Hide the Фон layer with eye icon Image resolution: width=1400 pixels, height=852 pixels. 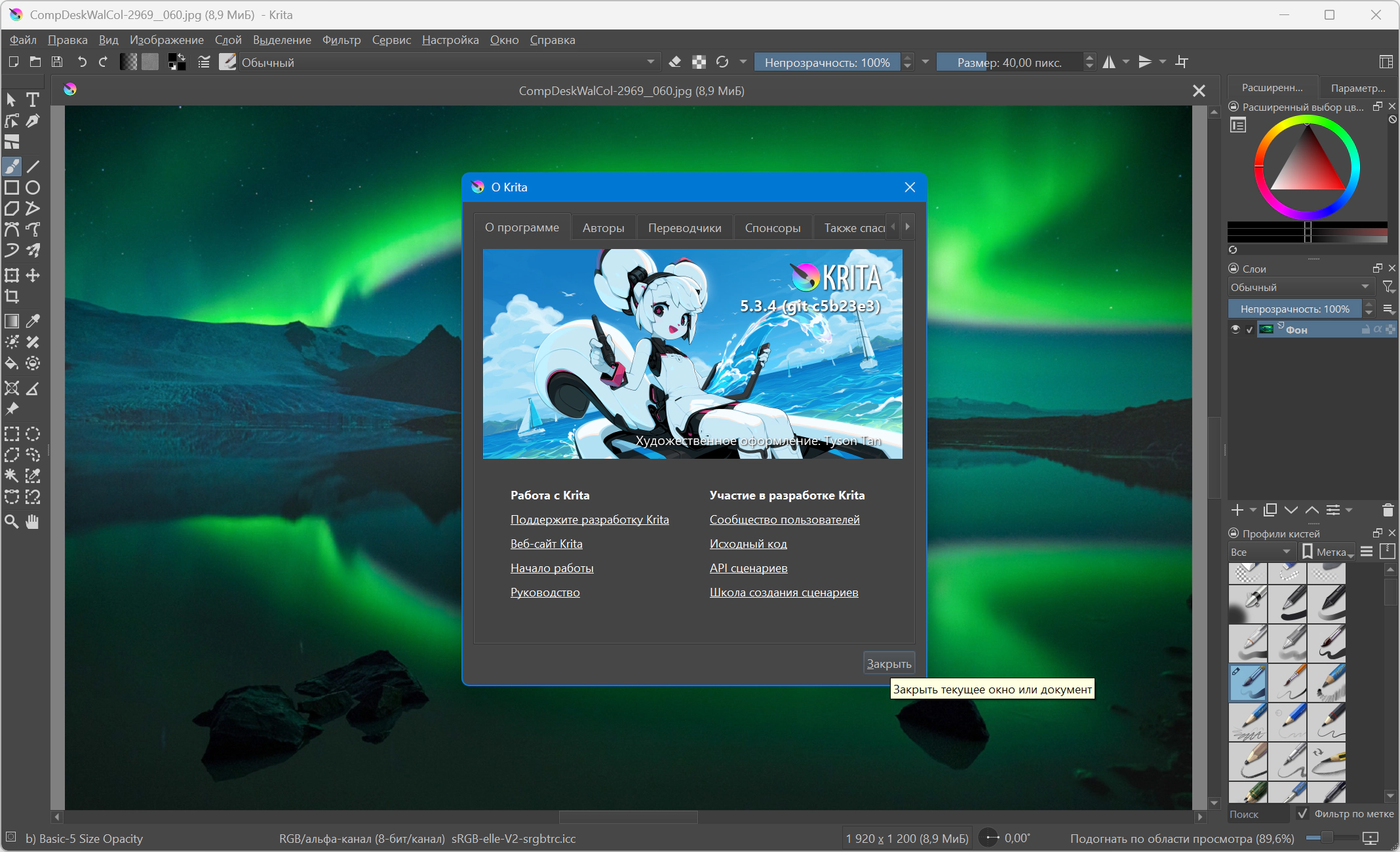[1235, 330]
